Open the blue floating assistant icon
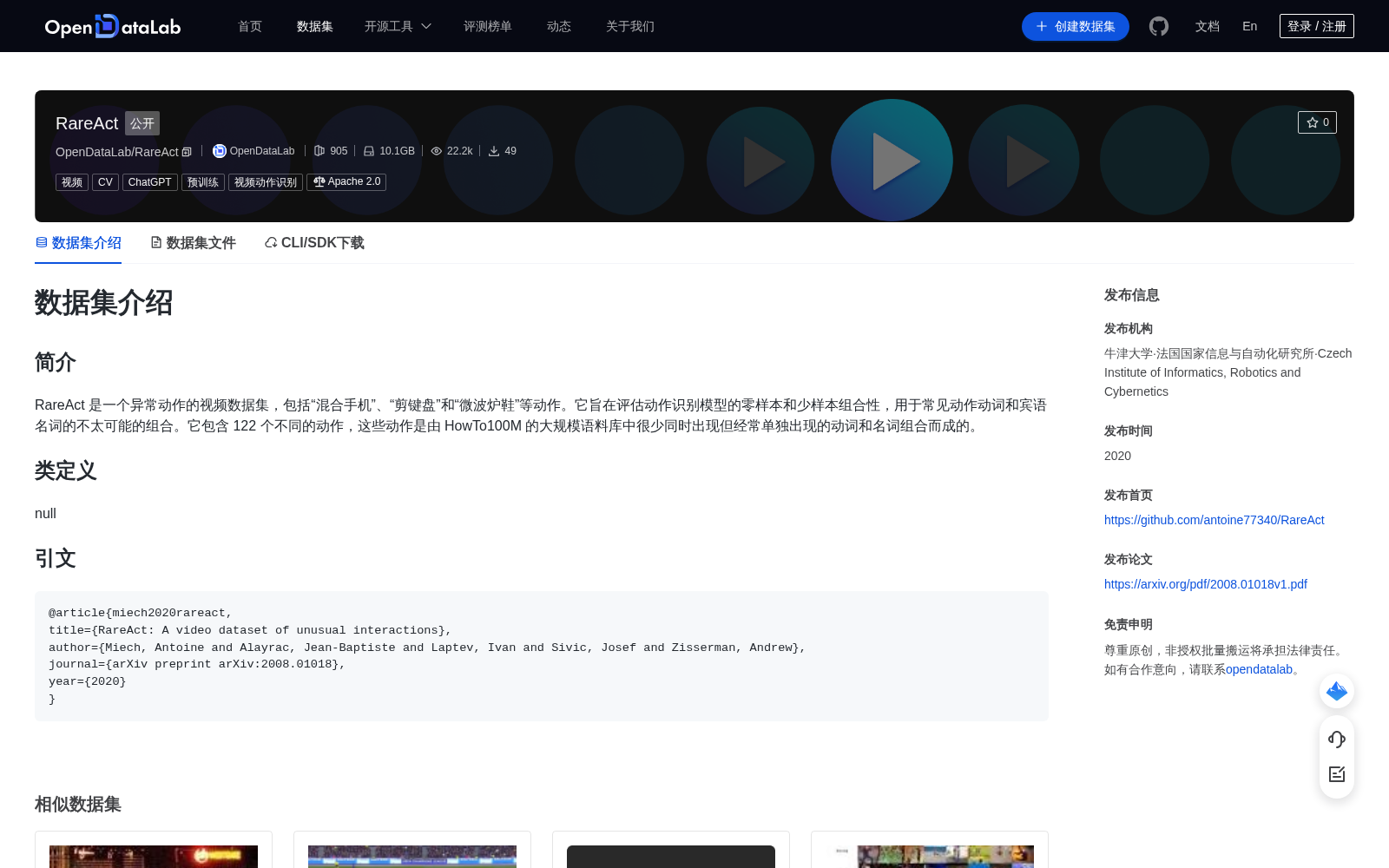 tap(1337, 691)
